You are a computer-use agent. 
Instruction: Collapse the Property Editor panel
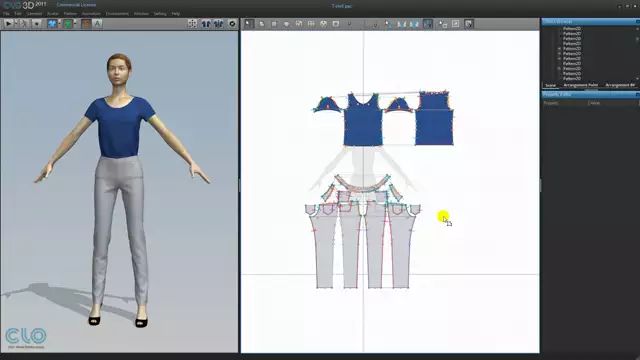[637, 94]
